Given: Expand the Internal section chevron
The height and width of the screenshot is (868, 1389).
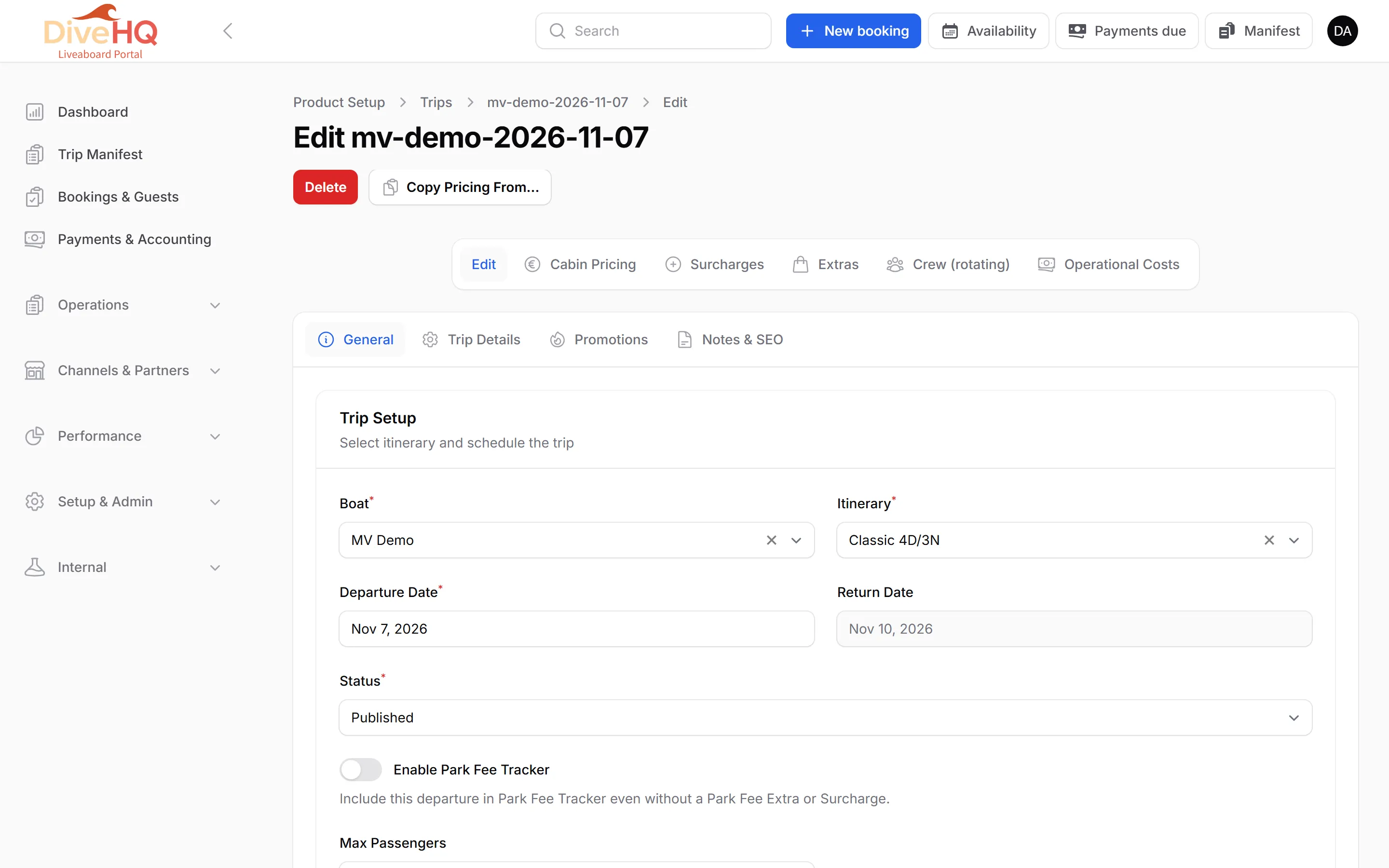Looking at the screenshot, I should coord(215,568).
